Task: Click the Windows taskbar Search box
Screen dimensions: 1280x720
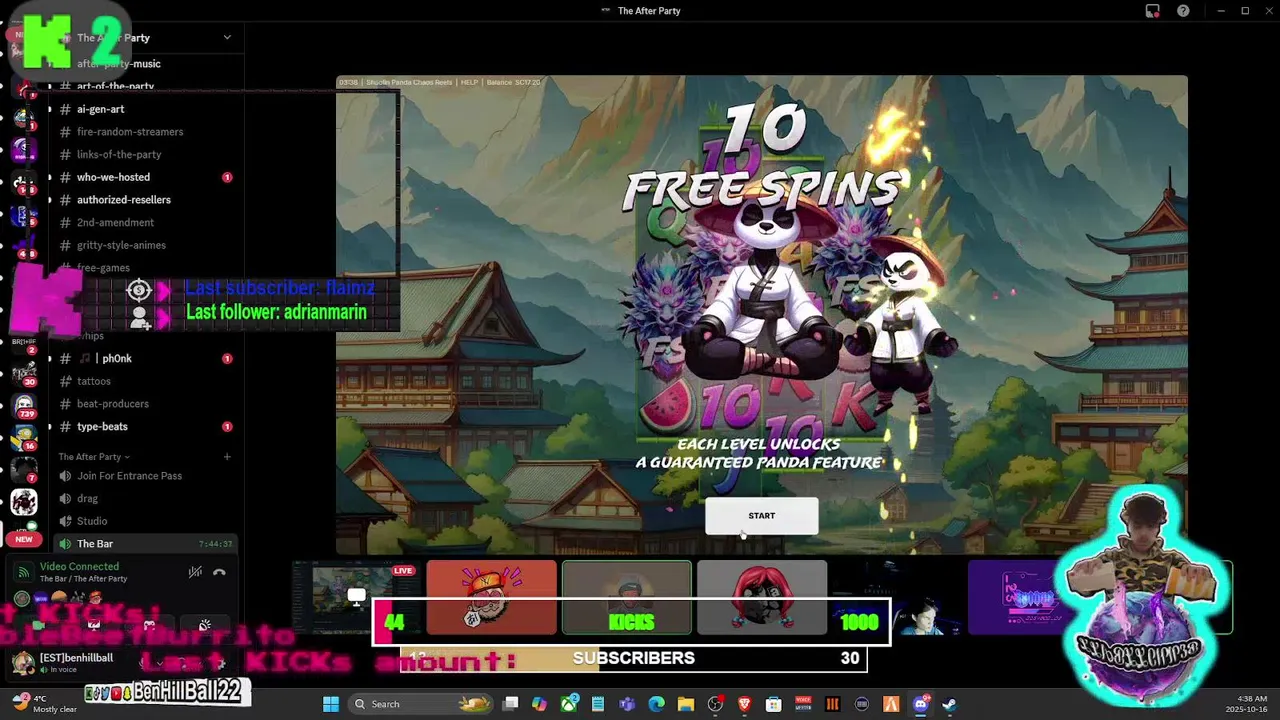Action: pyautogui.click(x=421, y=704)
